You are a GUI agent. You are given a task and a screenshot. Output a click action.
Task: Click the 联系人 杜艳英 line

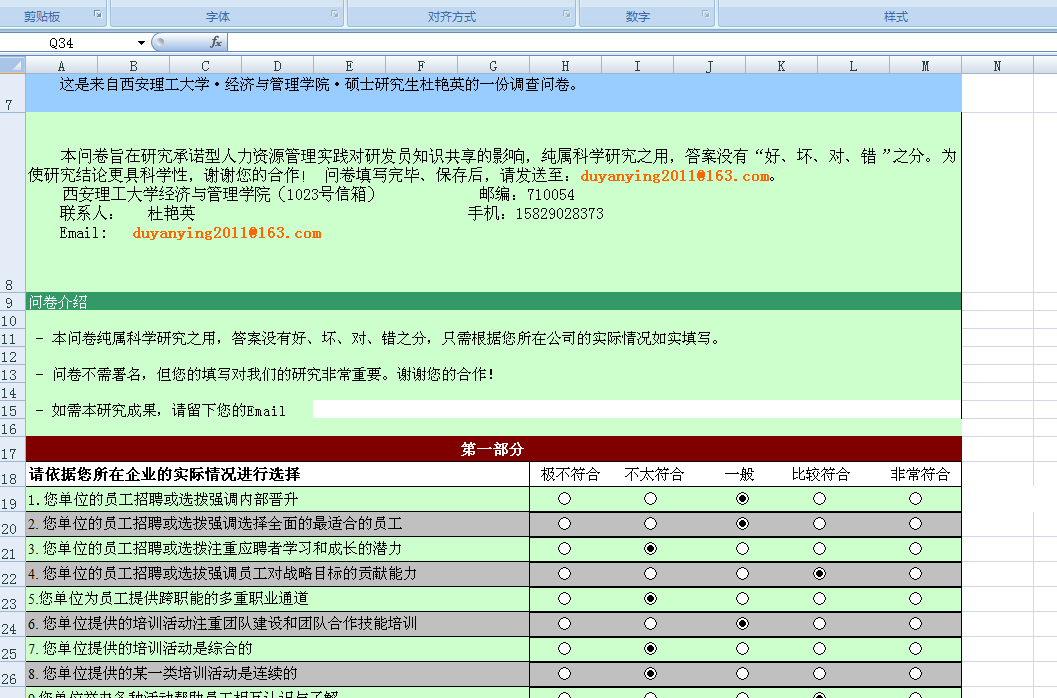127,214
